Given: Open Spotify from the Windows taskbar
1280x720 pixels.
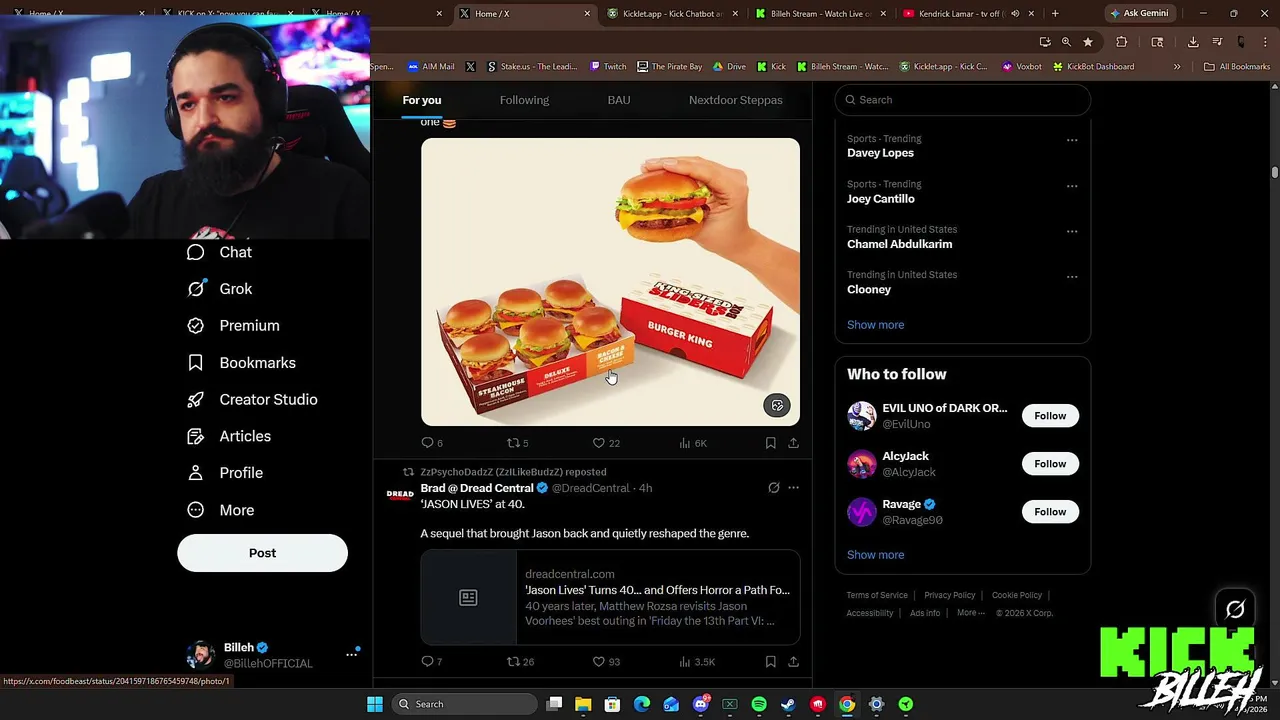Looking at the screenshot, I should coord(759,704).
